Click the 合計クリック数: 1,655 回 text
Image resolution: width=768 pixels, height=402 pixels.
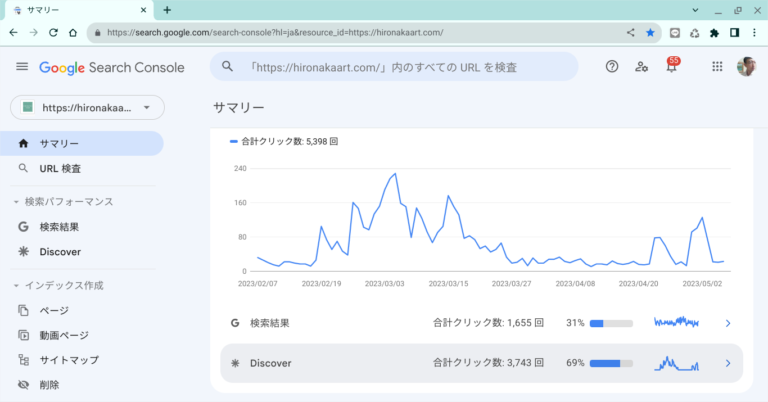(x=488, y=323)
